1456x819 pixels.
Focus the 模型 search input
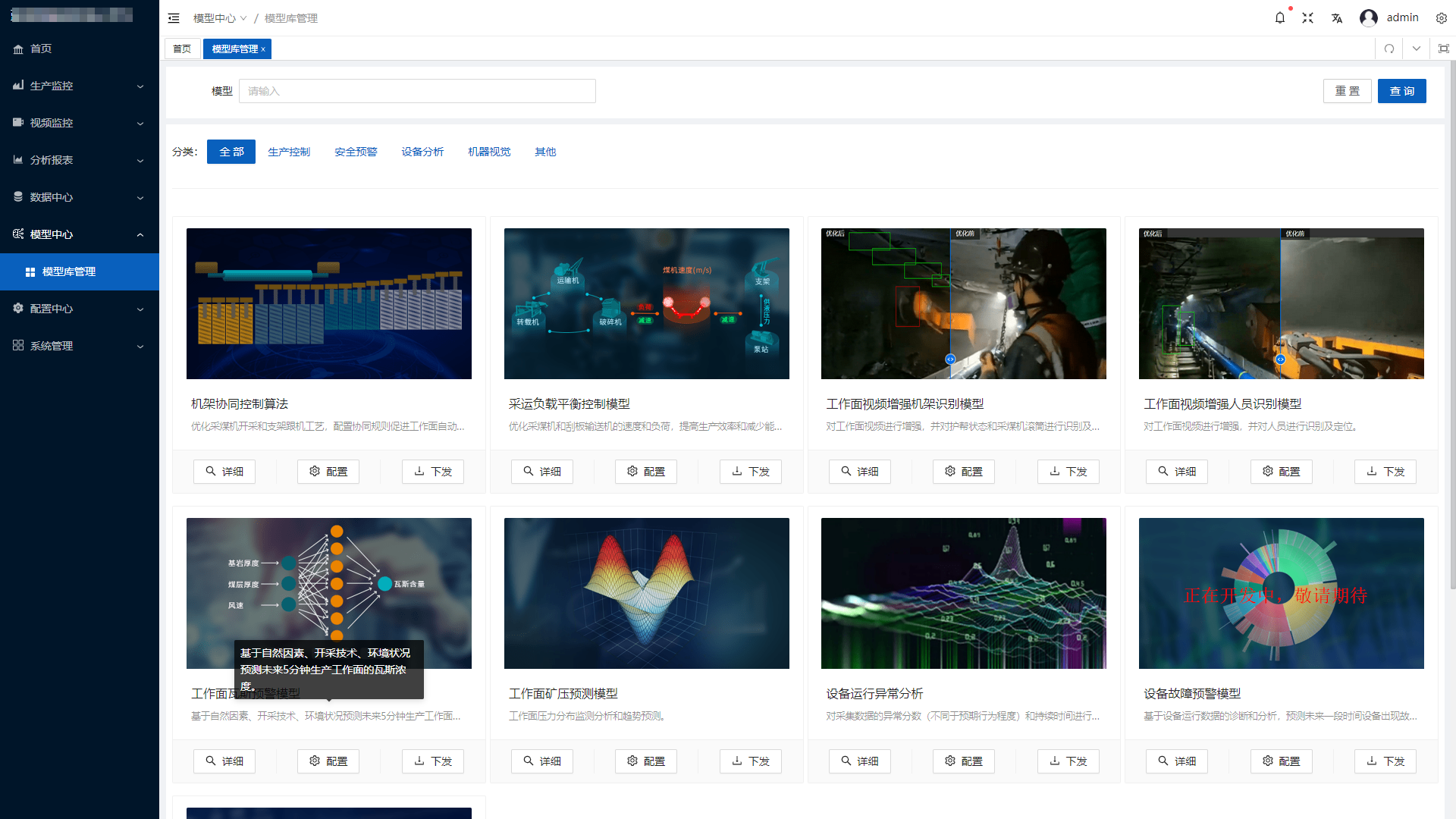pyautogui.click(x=417, y=91)
